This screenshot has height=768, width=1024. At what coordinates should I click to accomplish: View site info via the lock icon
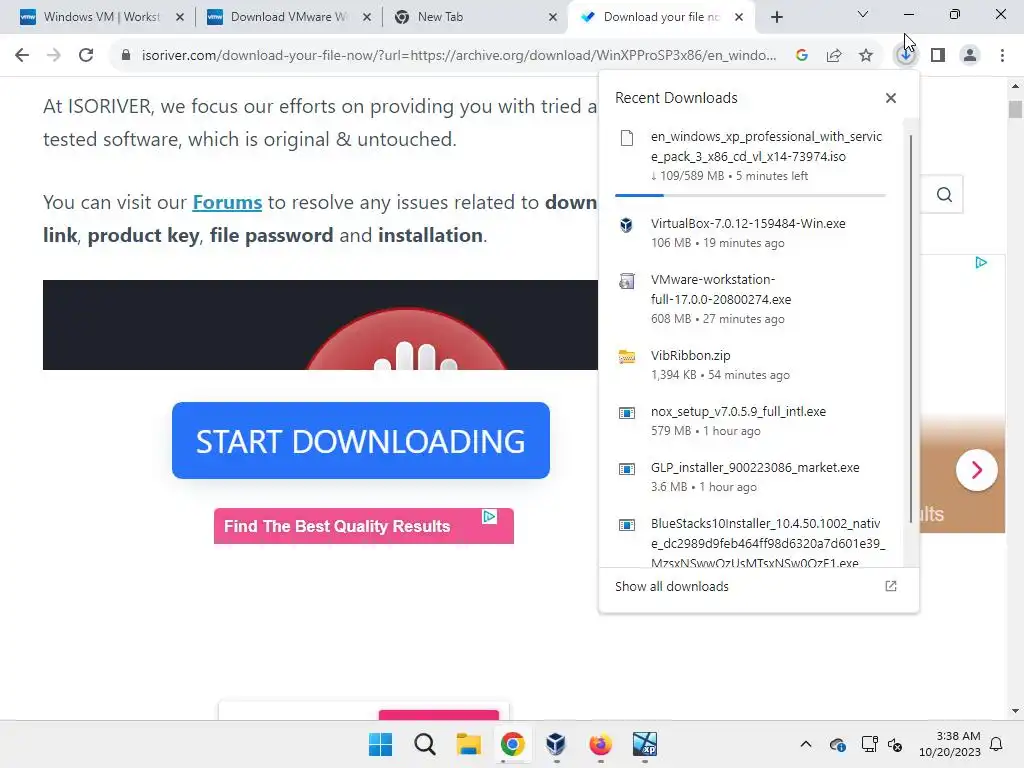[126, 56]
